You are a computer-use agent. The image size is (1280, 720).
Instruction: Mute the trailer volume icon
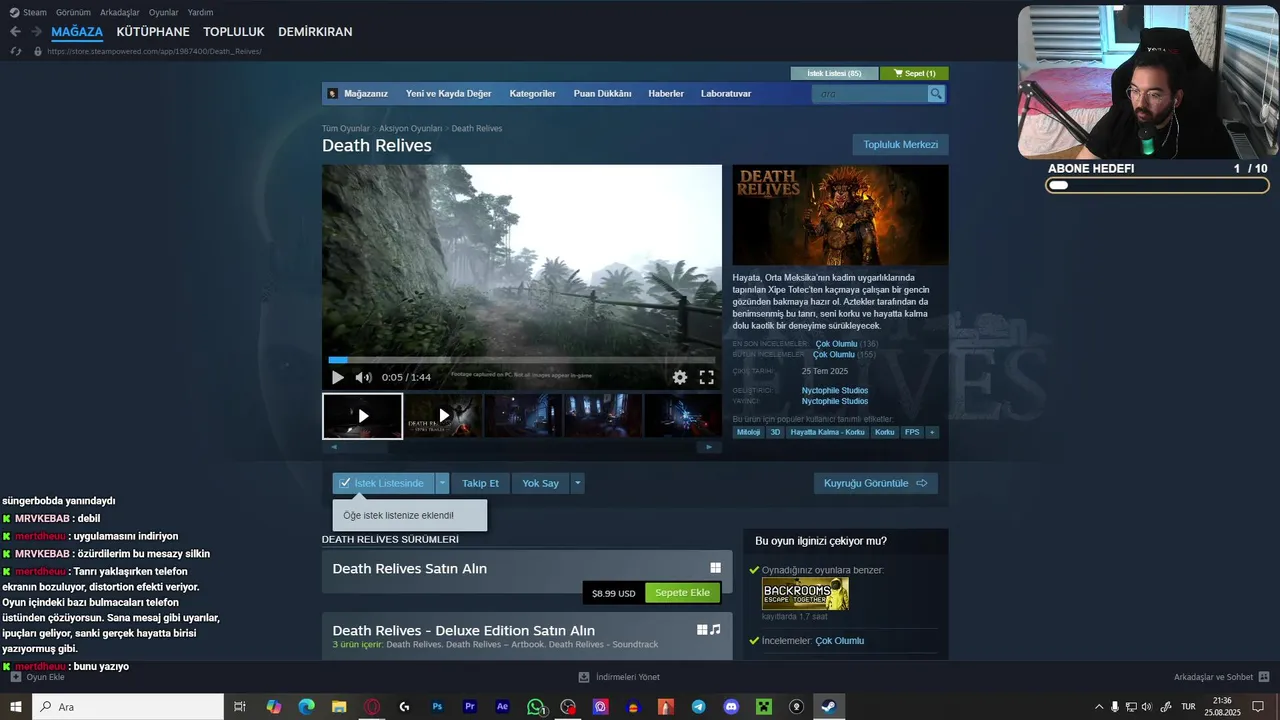[363, 377]
